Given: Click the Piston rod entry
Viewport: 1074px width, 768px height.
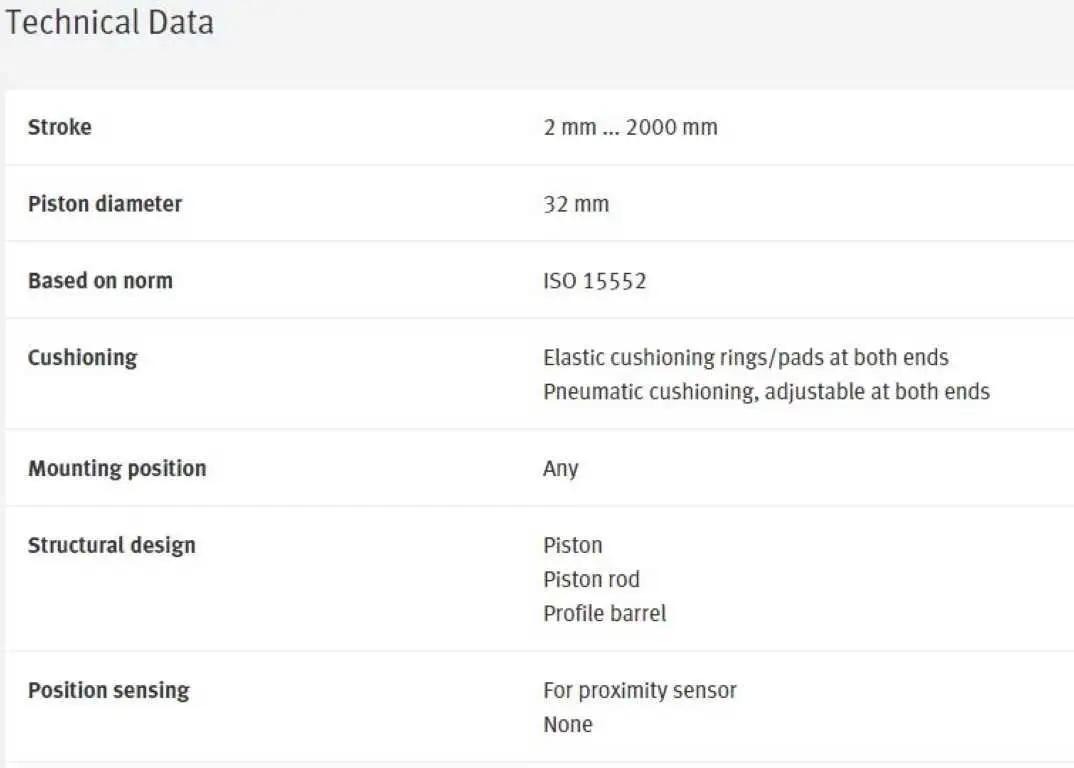Looking at the screenshot, I should coord(591,580).
